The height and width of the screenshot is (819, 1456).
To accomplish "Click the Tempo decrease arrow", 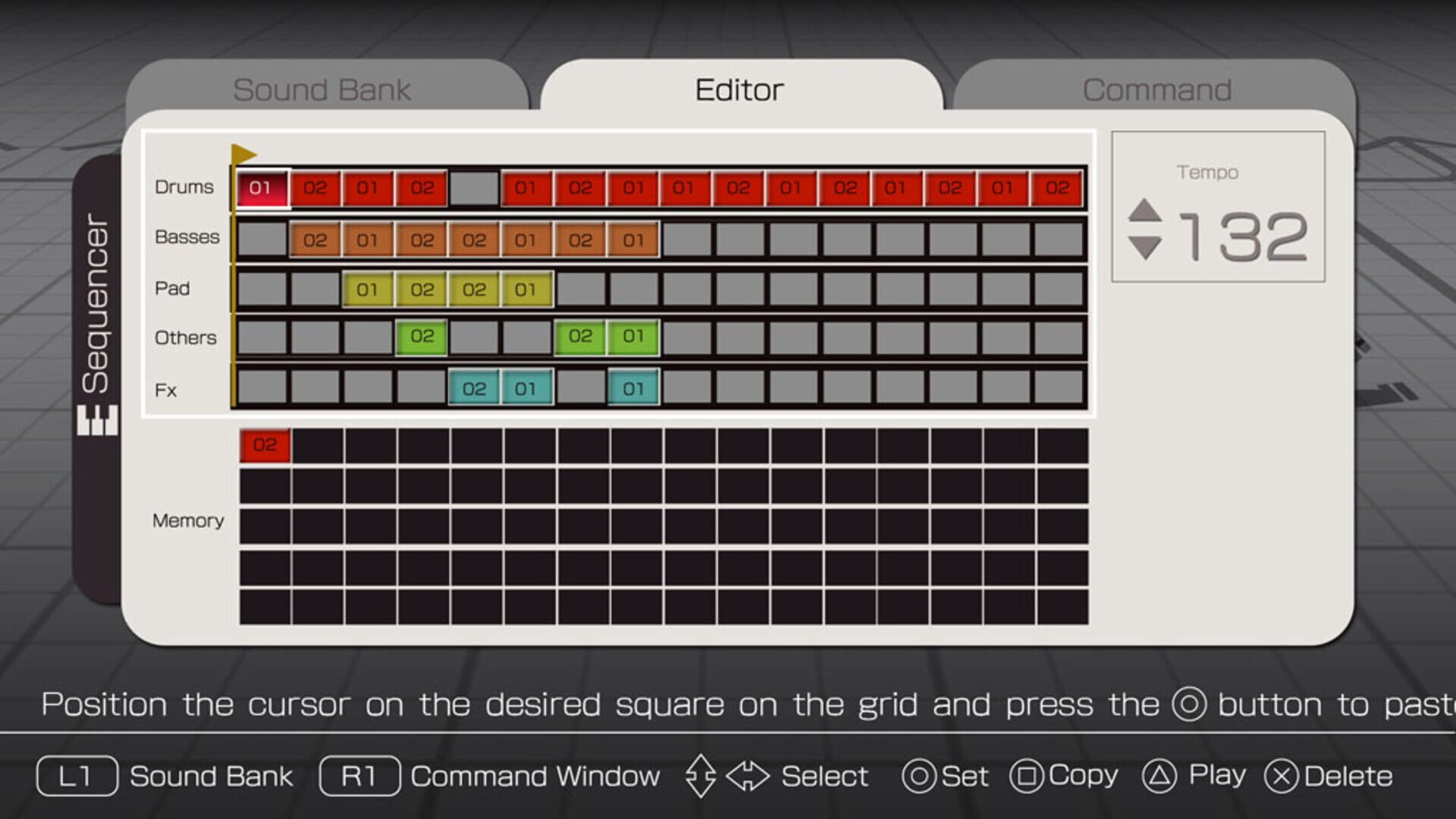I will (x=1147, y=249).
